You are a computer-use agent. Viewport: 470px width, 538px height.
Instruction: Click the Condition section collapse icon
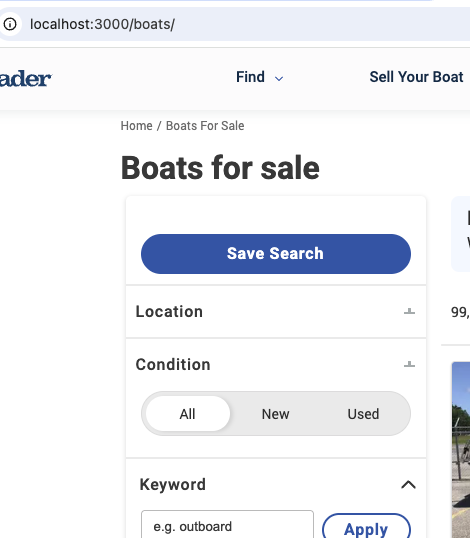click(x=409, y=364)
